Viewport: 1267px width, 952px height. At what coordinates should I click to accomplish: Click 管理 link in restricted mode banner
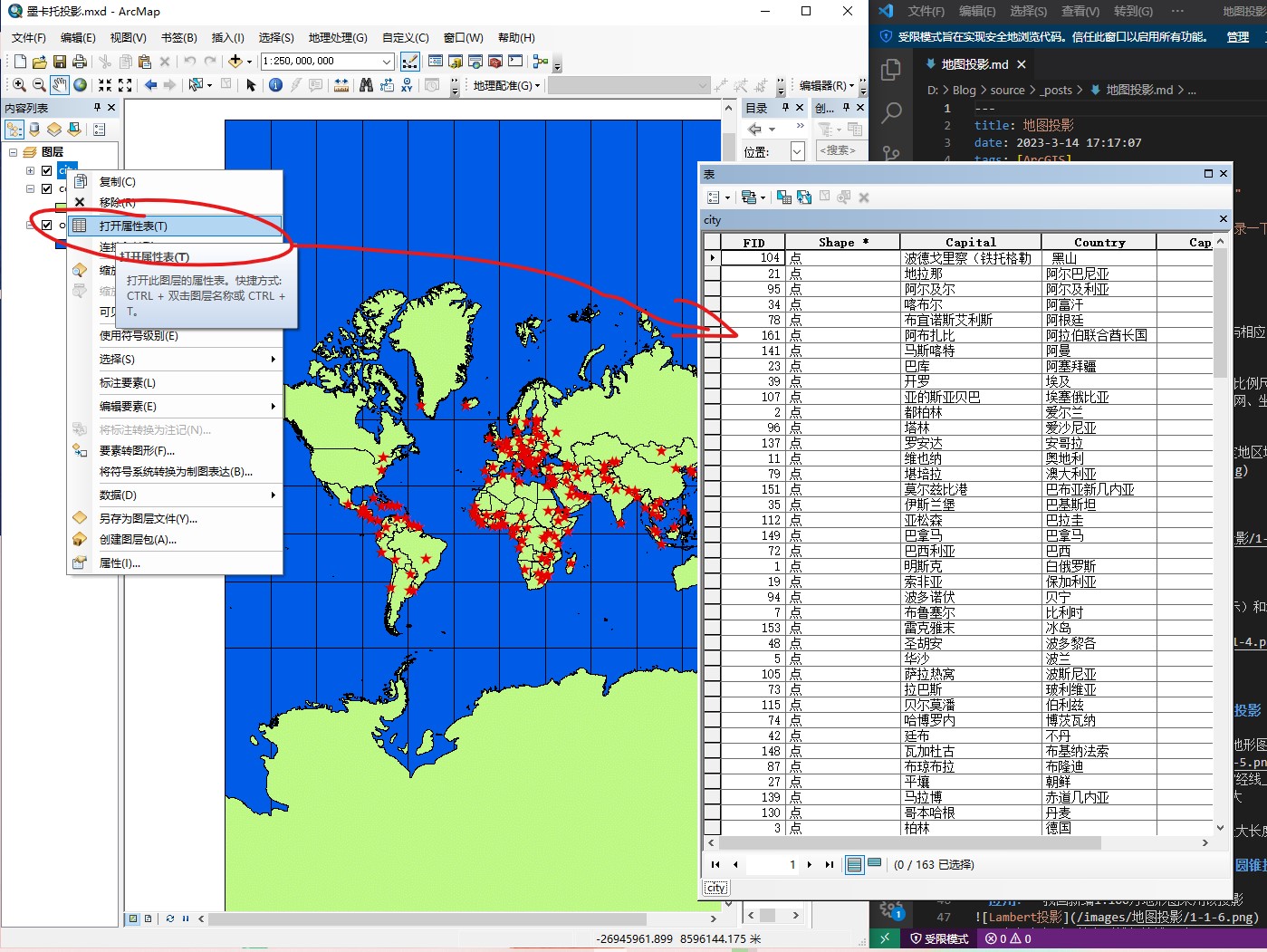pos(1237,37)
